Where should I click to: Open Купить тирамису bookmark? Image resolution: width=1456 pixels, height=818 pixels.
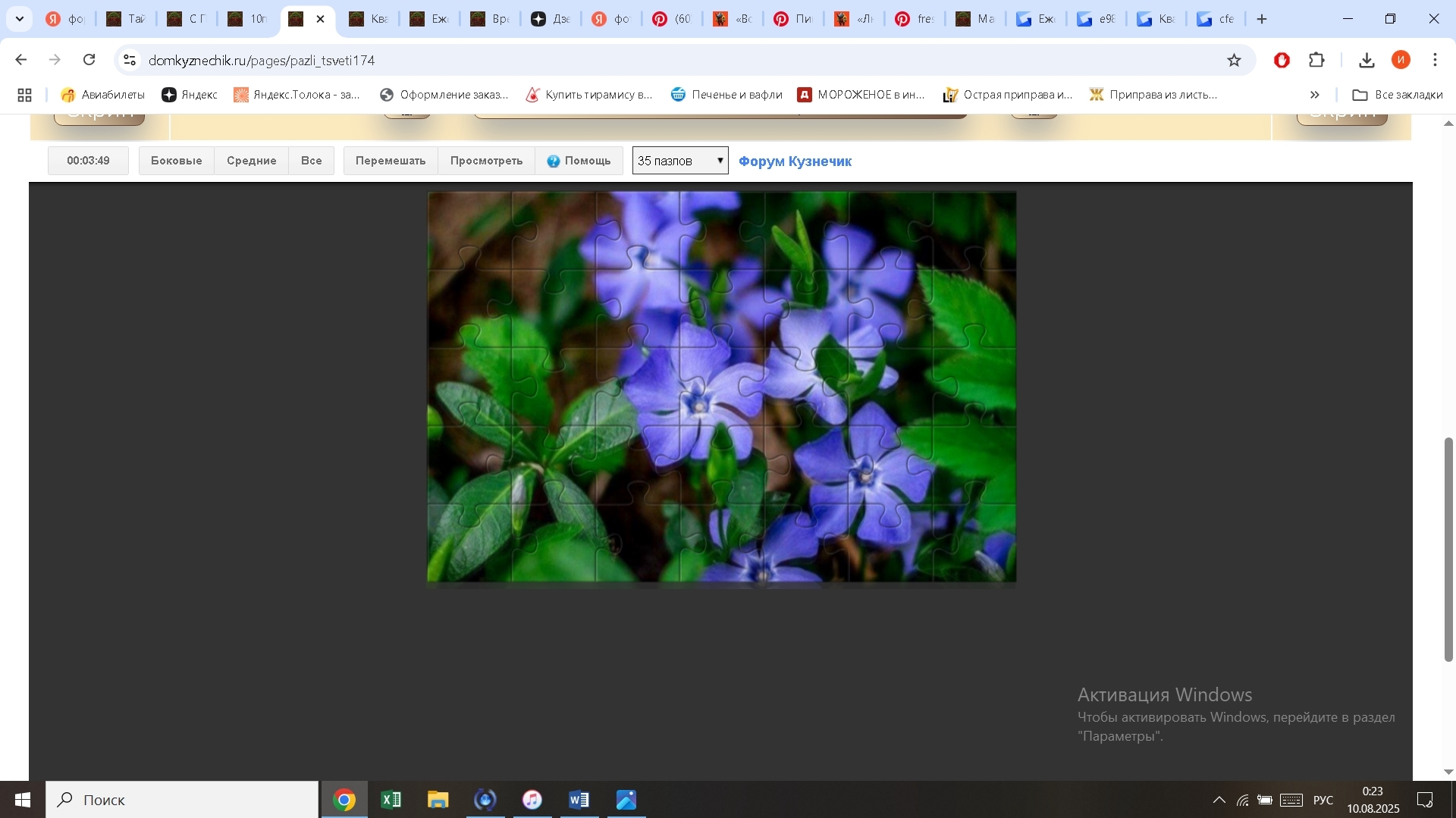[x=589, y=95]
